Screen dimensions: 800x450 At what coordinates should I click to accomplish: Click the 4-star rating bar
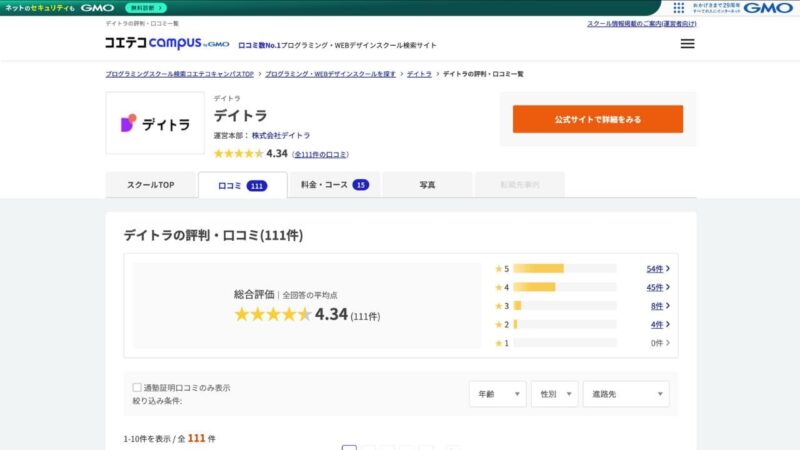(565, 287)
